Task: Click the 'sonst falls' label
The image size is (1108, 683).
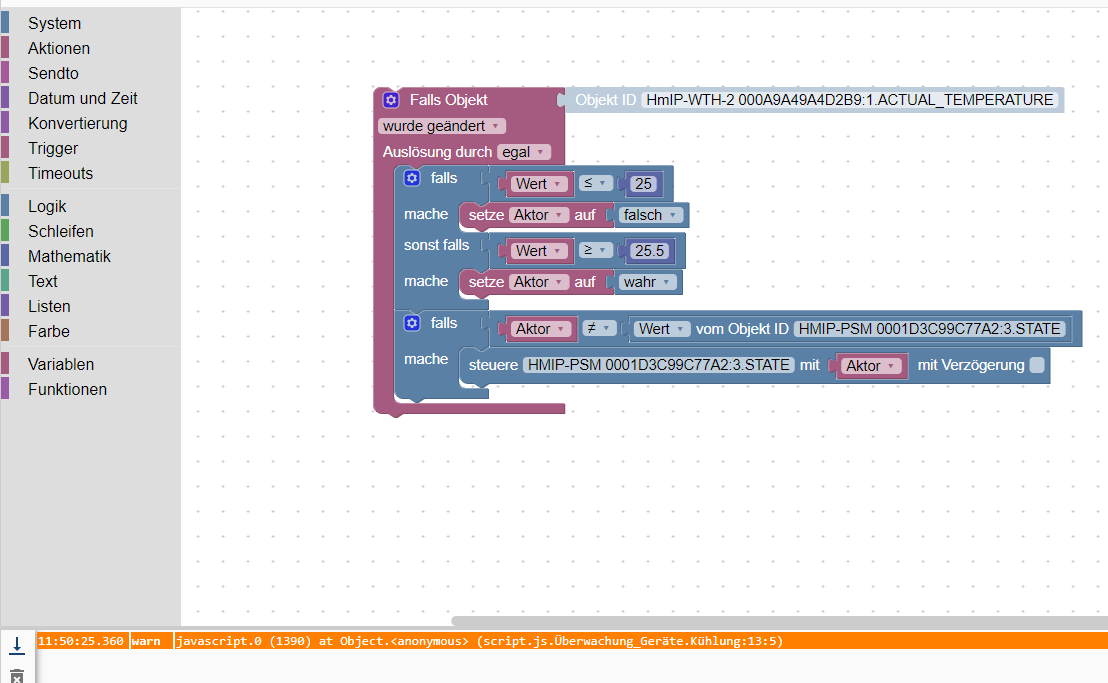Action: tap(436, 245)
